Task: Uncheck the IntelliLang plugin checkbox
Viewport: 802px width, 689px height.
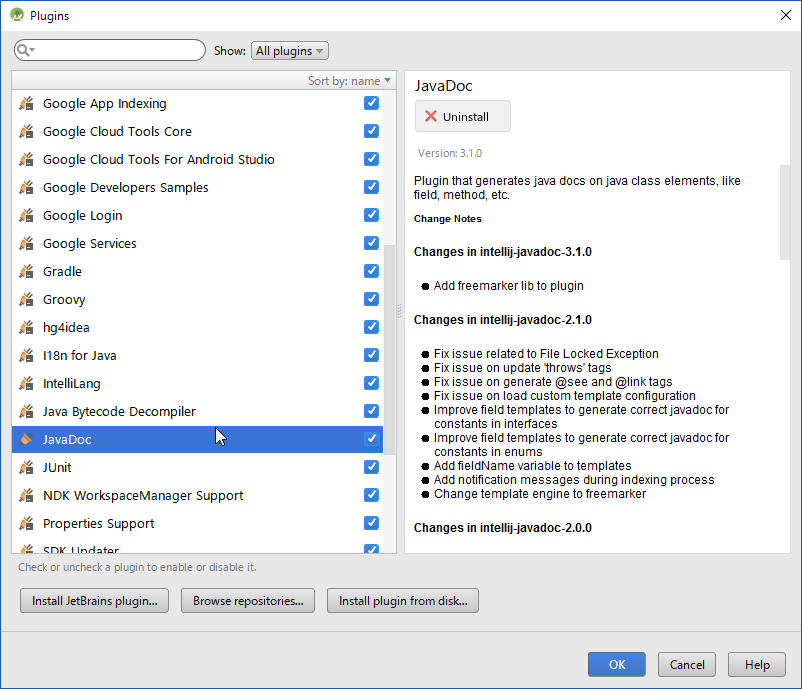Action: click(371, 383)
